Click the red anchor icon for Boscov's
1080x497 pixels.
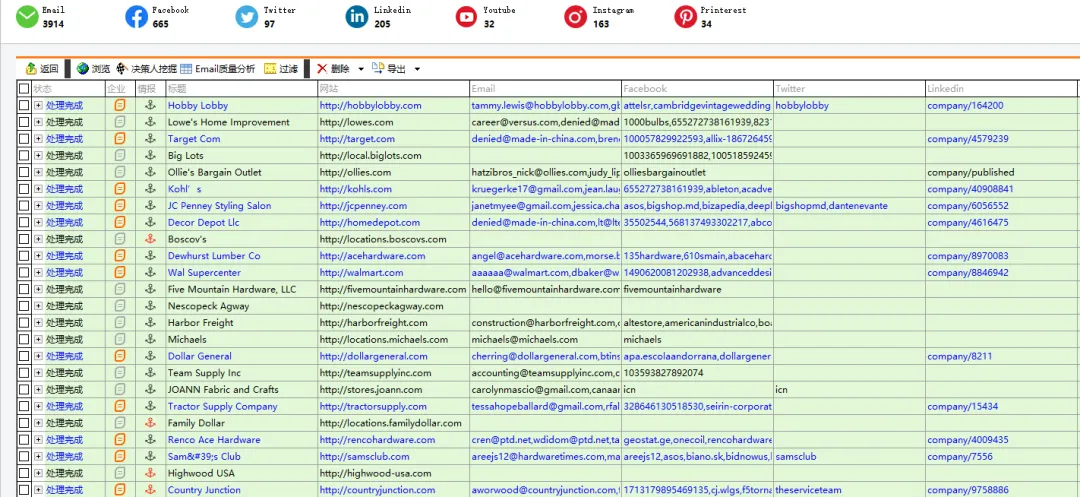click(x=149, y=239)
